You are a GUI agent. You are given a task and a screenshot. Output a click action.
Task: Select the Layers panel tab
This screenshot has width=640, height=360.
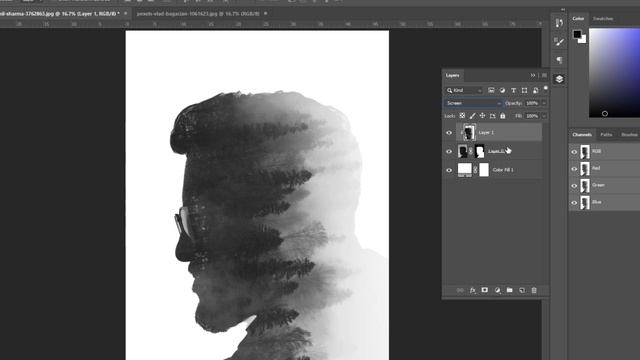tap(452, 76)
